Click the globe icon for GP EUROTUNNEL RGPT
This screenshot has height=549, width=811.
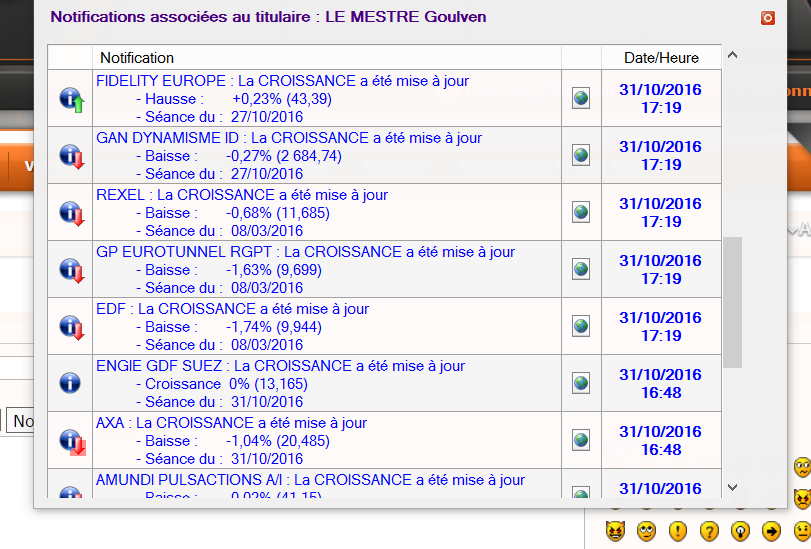click(x=581, y=269)
